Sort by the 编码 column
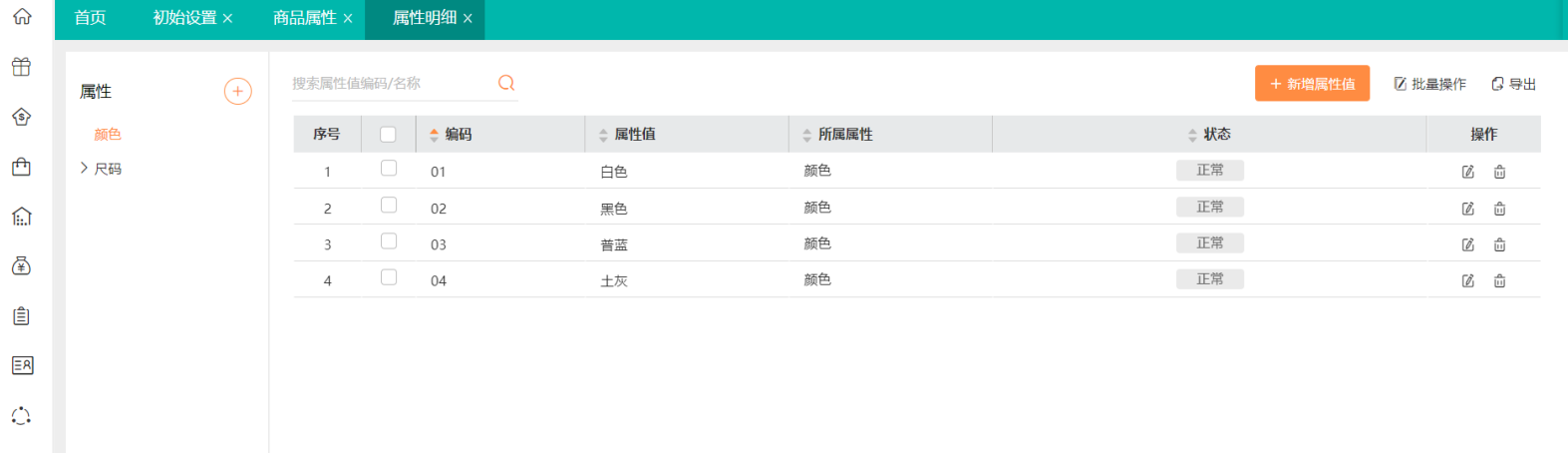1568x453 pixels. [435, 135]
